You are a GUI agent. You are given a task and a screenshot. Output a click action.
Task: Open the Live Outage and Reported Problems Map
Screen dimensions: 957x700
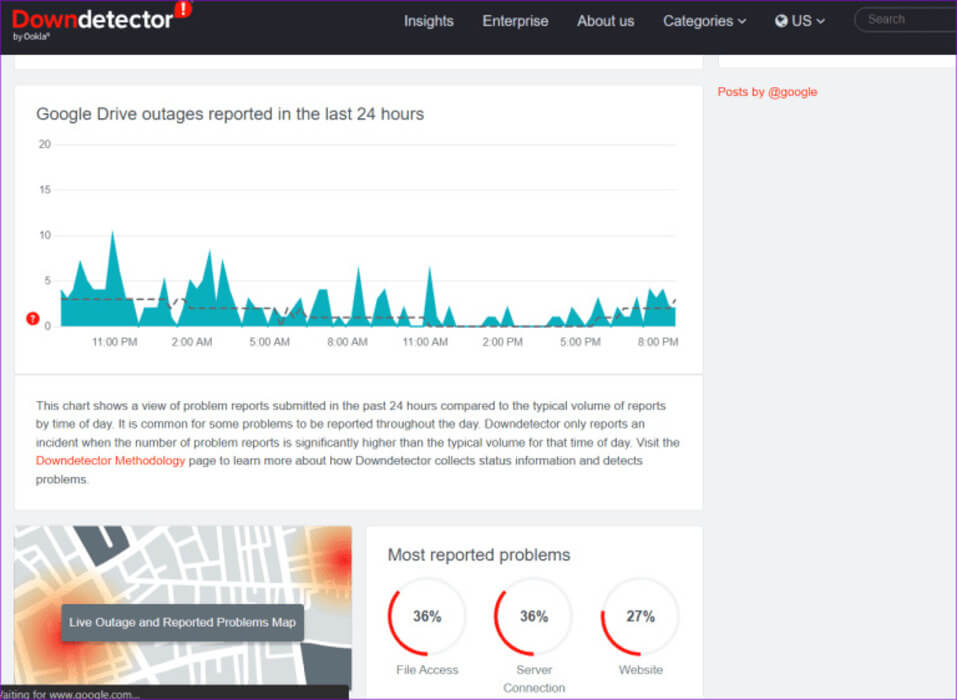click(182, 622)
